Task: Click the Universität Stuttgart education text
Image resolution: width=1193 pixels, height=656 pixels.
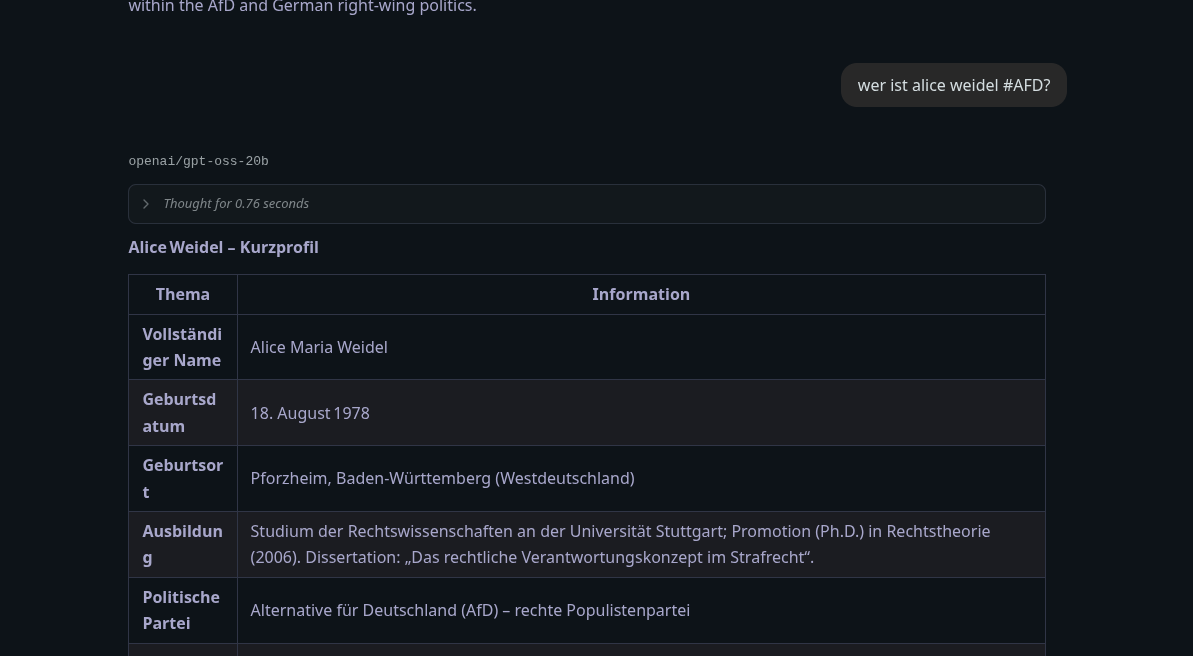Action: (620, 531)
